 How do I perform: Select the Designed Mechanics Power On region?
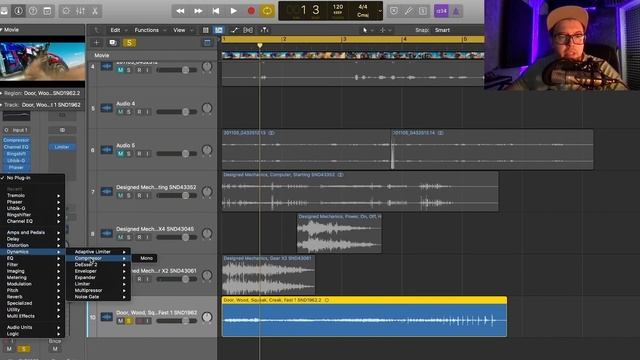[339, 233]
